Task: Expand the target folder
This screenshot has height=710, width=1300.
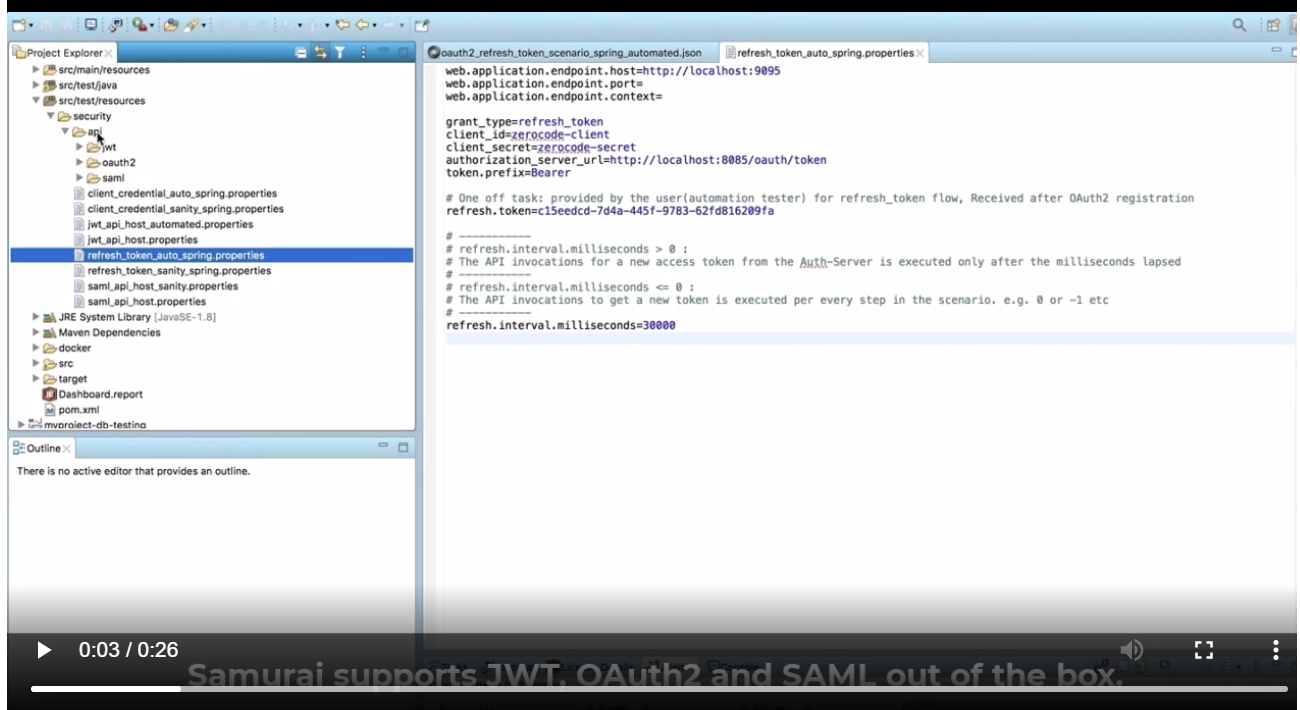Action: tap(36, 379)
